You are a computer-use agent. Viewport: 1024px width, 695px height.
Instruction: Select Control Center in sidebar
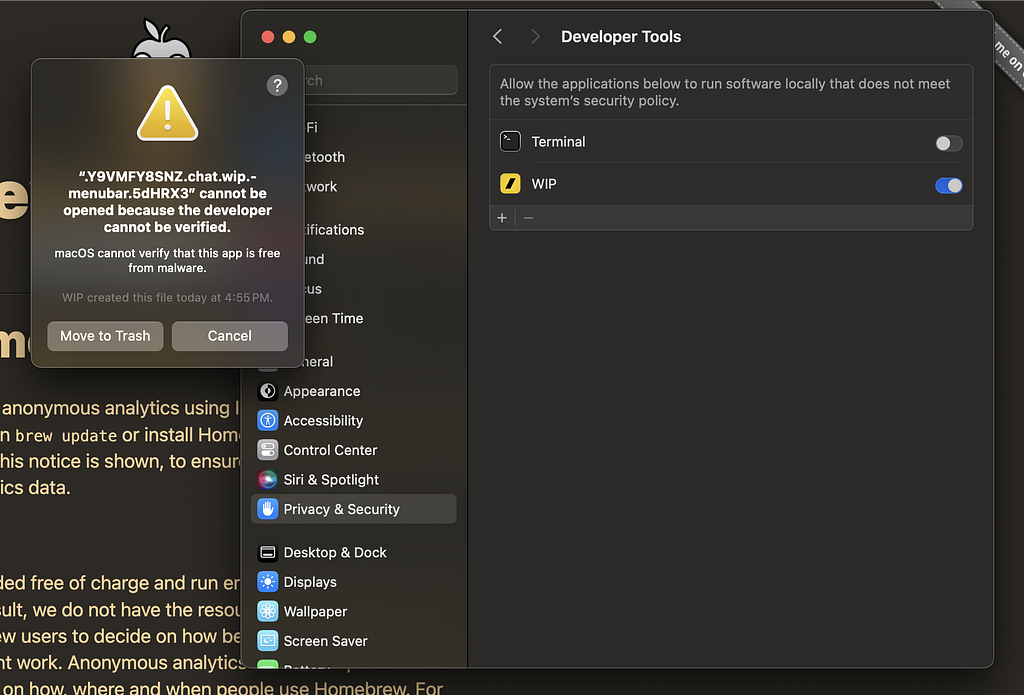pyautogui.click(x=330, y=450)
